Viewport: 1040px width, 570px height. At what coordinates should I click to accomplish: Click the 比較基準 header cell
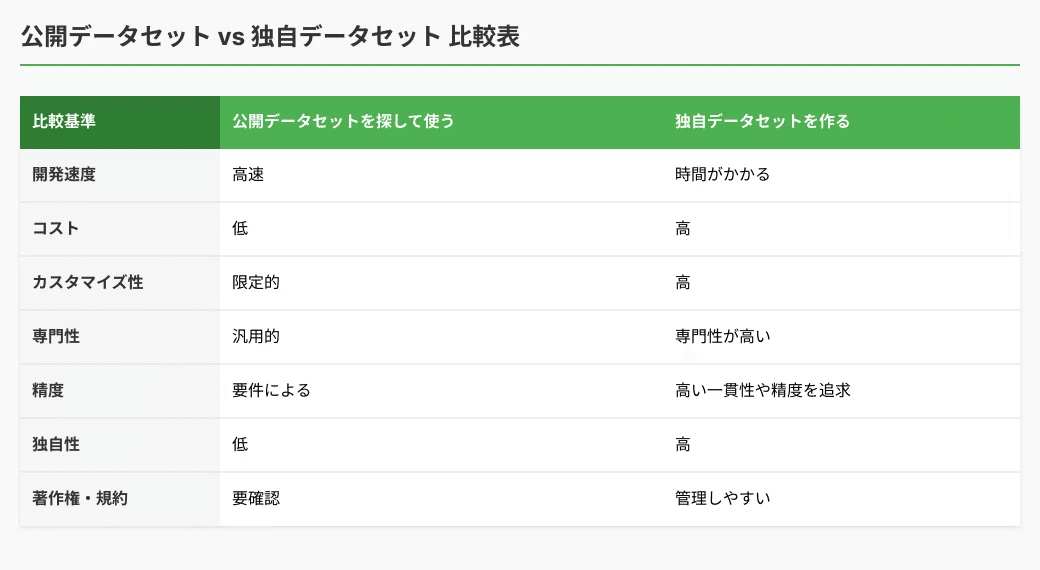(120, 122)
